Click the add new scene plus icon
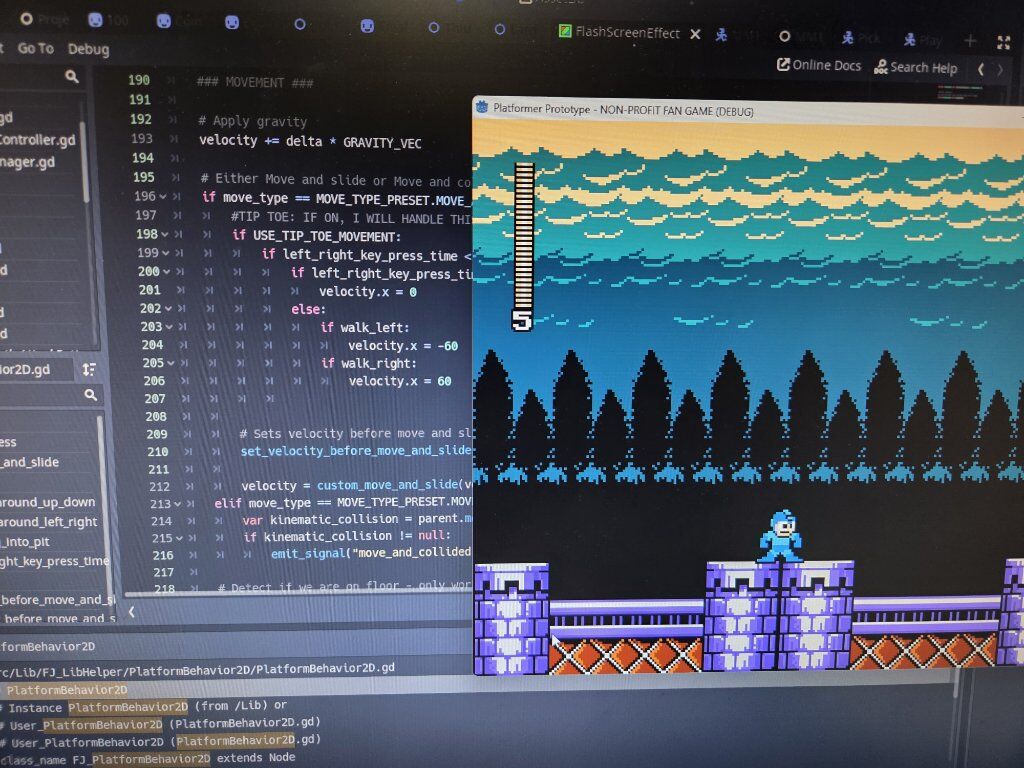 [969, 40]
